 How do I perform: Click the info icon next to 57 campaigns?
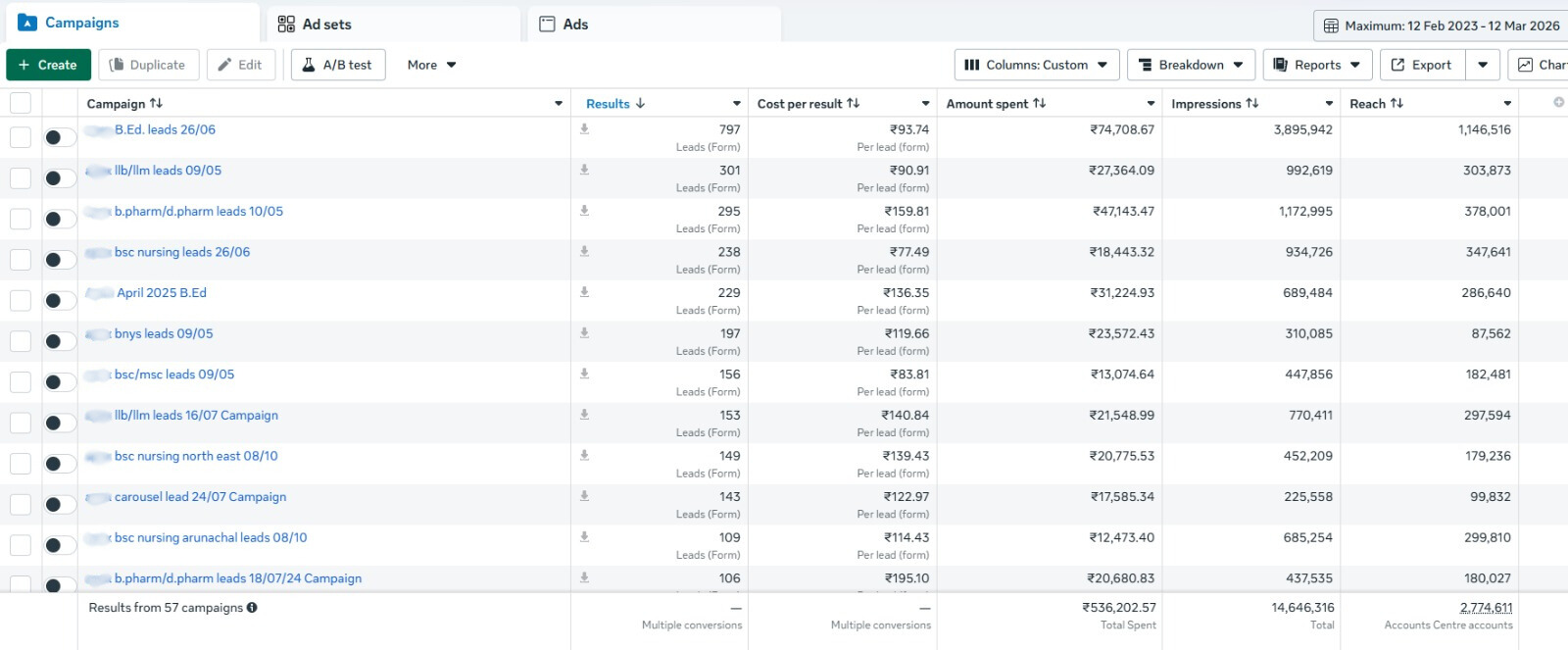tap(252, 608)
